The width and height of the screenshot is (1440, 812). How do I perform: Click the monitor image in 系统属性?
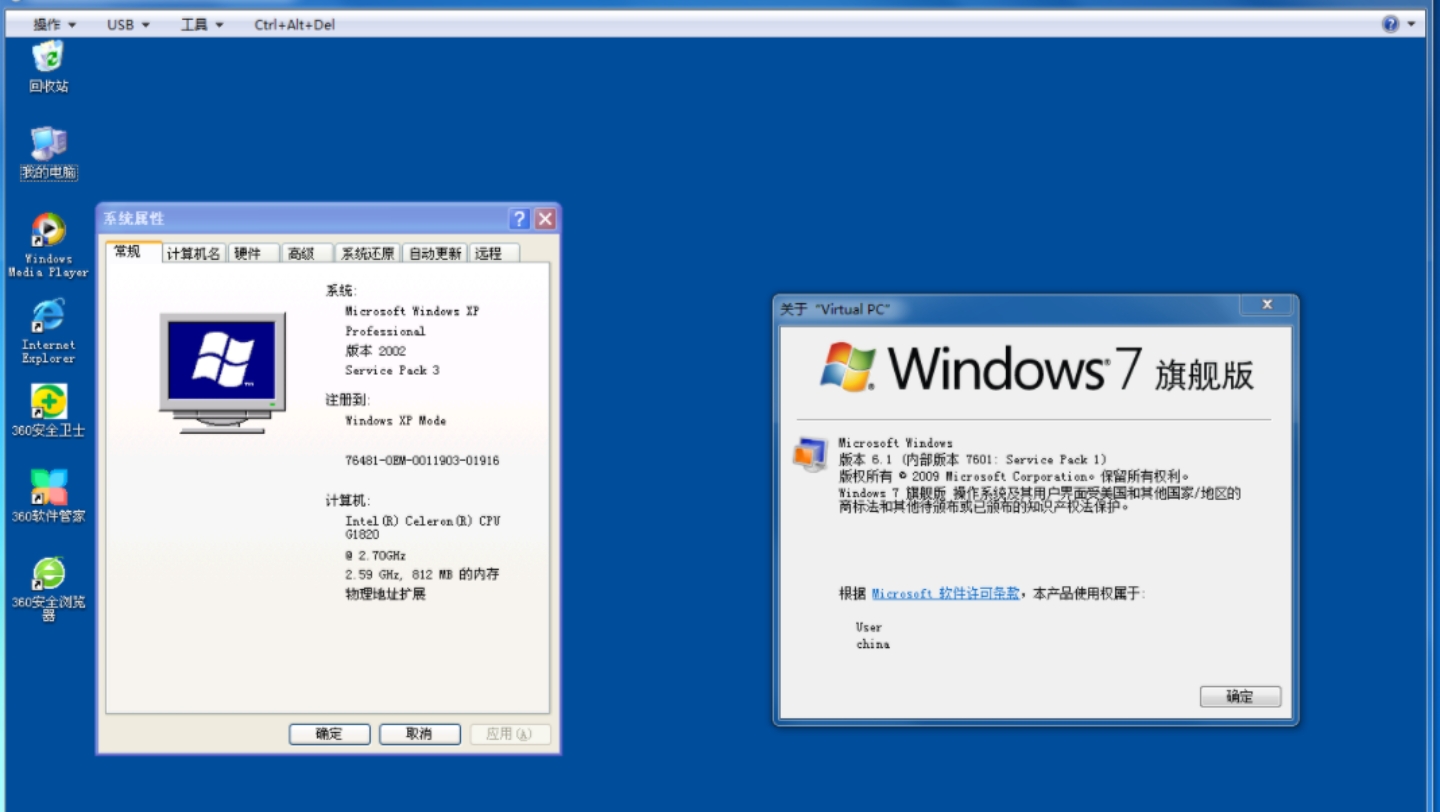coord(222,372)
